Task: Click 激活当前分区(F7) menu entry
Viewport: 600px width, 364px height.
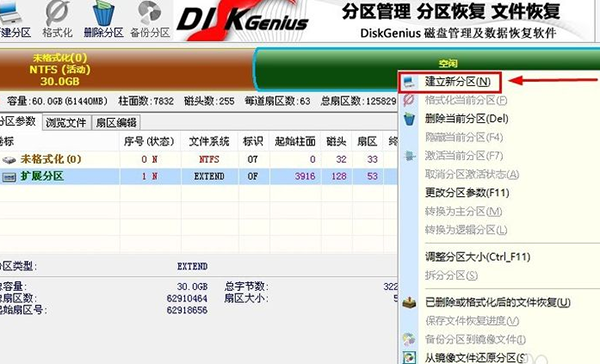Action: 464,156
